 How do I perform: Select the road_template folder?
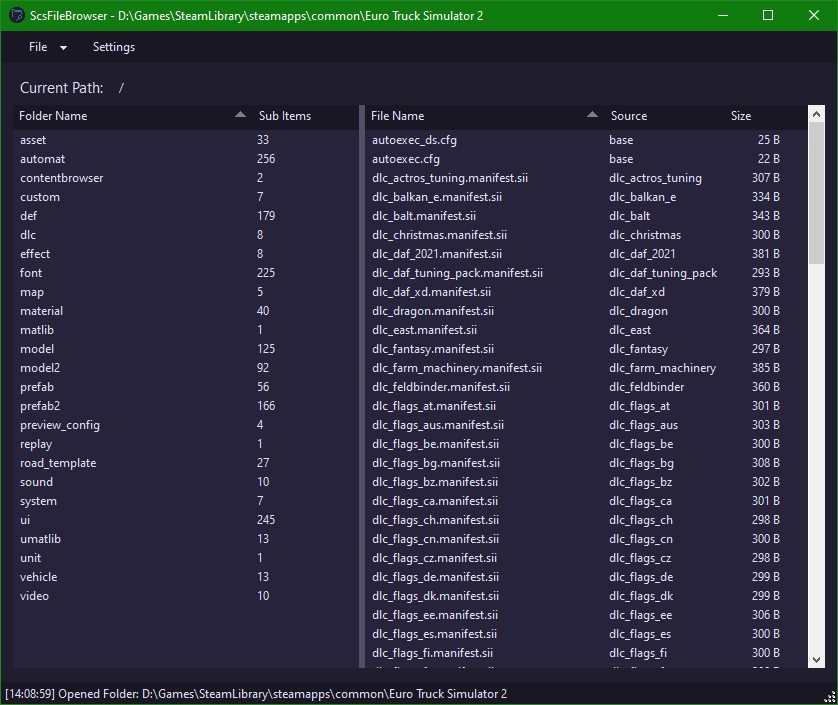(186, 463)
